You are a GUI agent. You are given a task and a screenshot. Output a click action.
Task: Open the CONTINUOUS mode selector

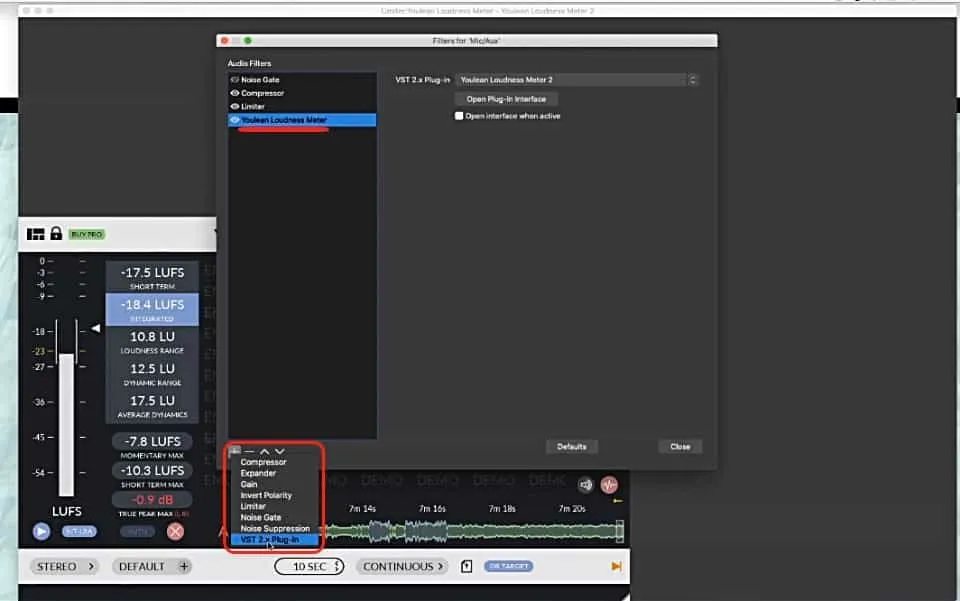(403, 566)
